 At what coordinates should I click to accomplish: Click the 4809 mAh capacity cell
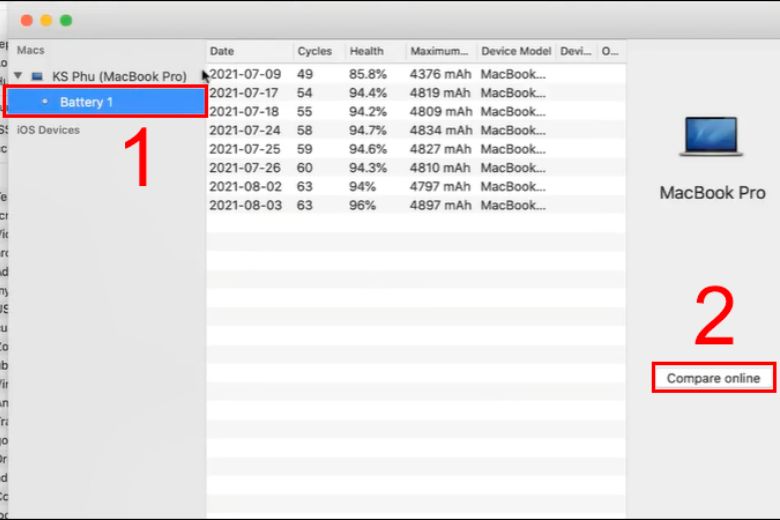(440, 111)
